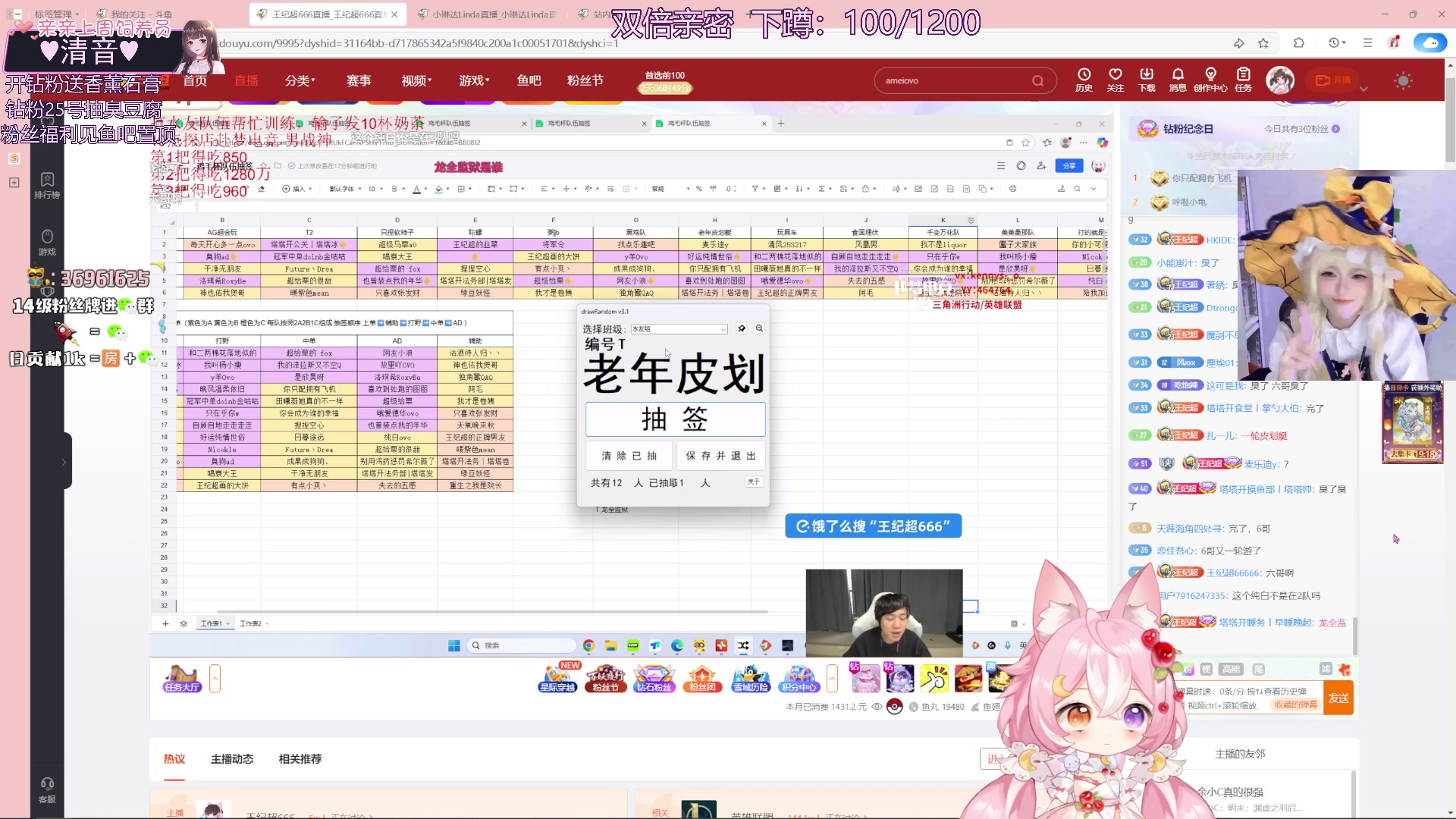The width and height of the screenshot is (1456, 819).
Task: Click the 发送 send button
Action: (x=1338, y=698)
